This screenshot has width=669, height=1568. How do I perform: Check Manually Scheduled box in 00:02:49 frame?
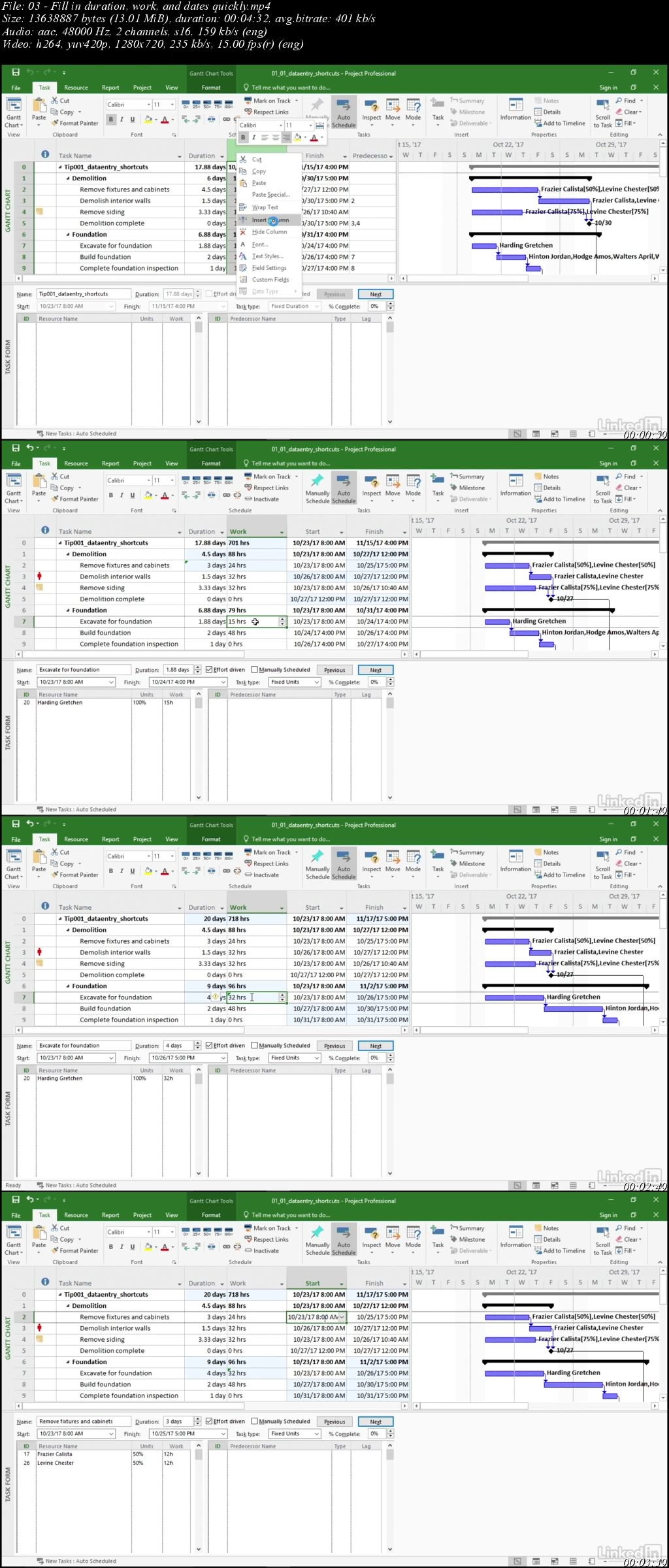coord(254,1045)
